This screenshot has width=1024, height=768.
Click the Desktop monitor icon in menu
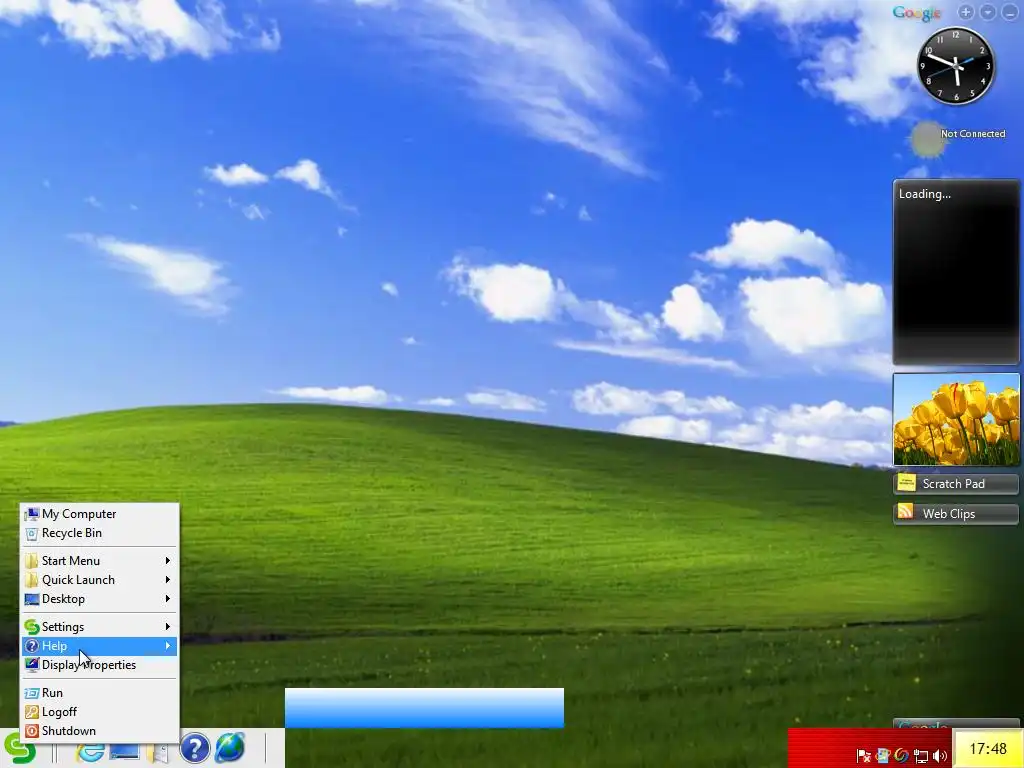click(x=31, y=599)
